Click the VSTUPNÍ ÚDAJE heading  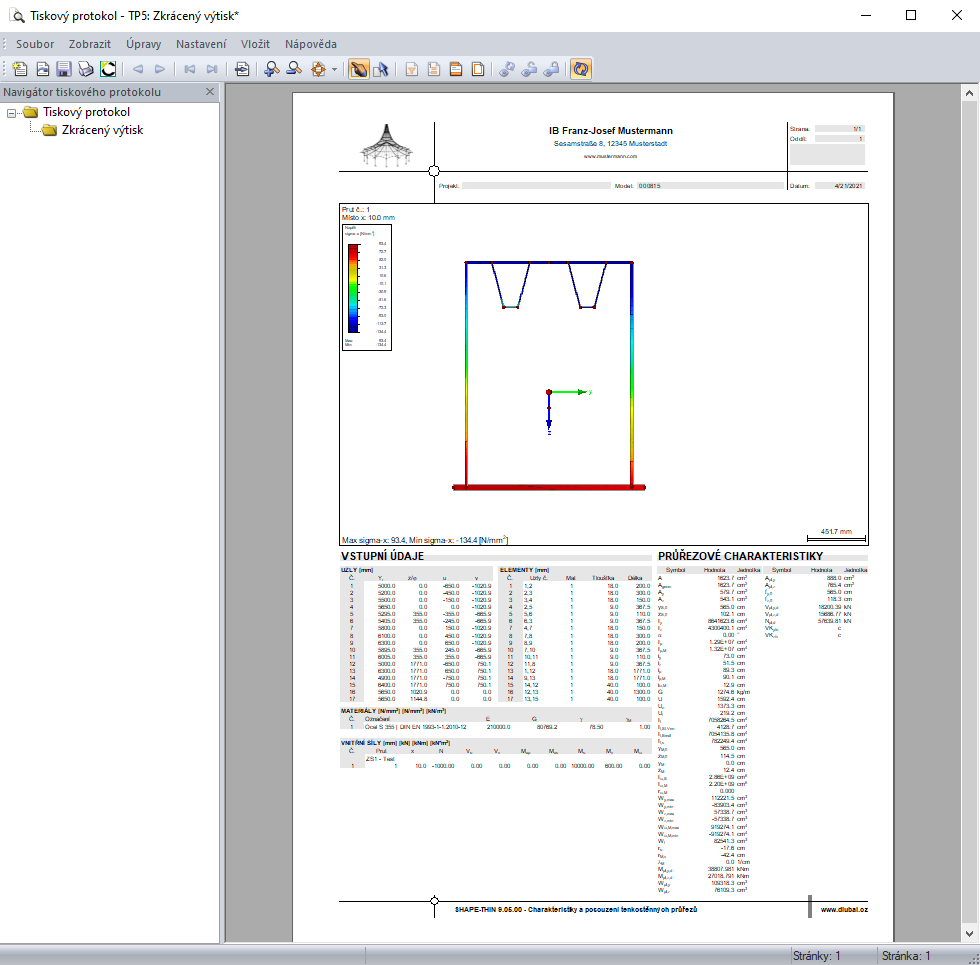click(382, 556)
